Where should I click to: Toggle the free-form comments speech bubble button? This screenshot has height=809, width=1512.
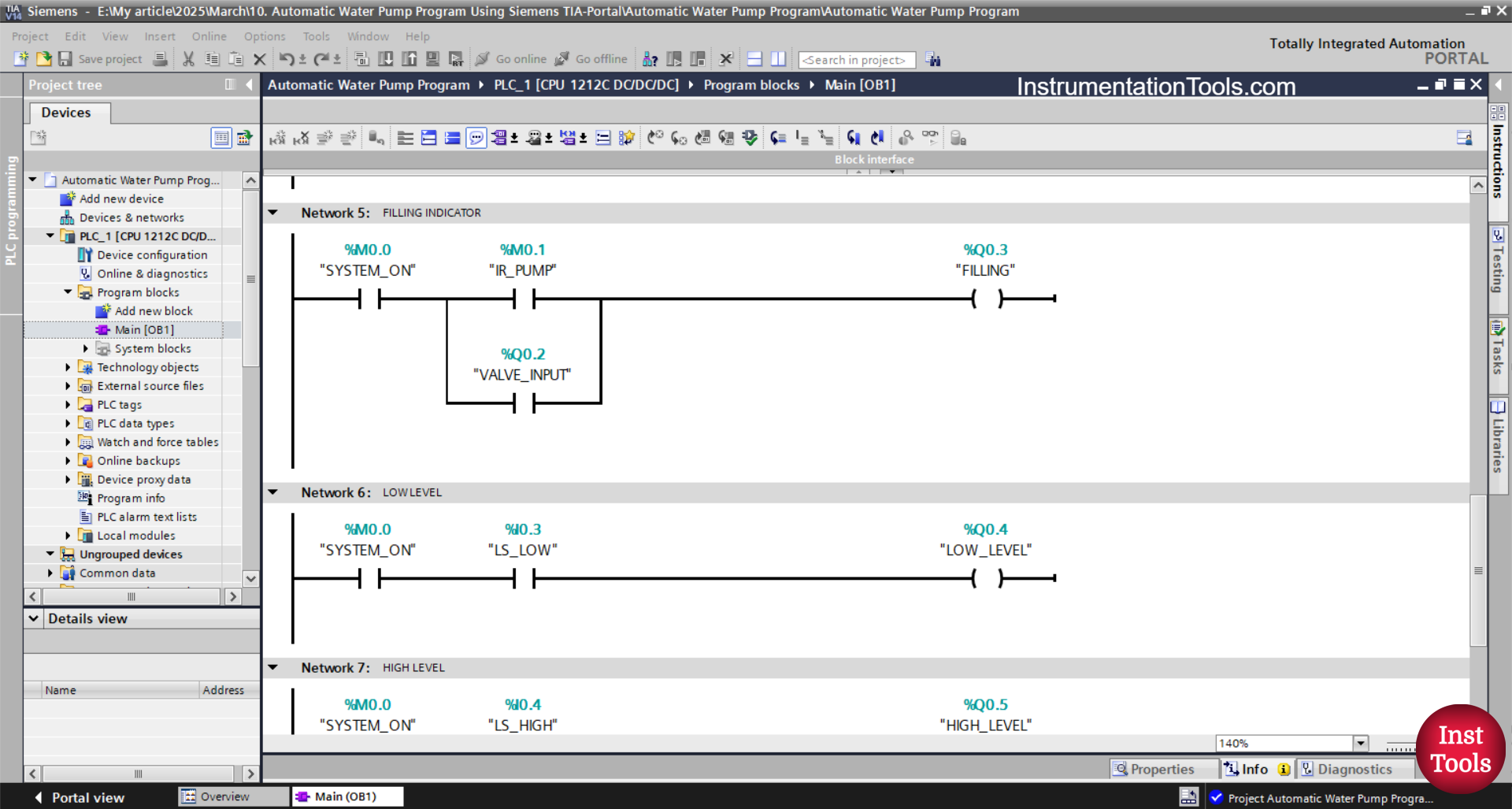[476, 137]
